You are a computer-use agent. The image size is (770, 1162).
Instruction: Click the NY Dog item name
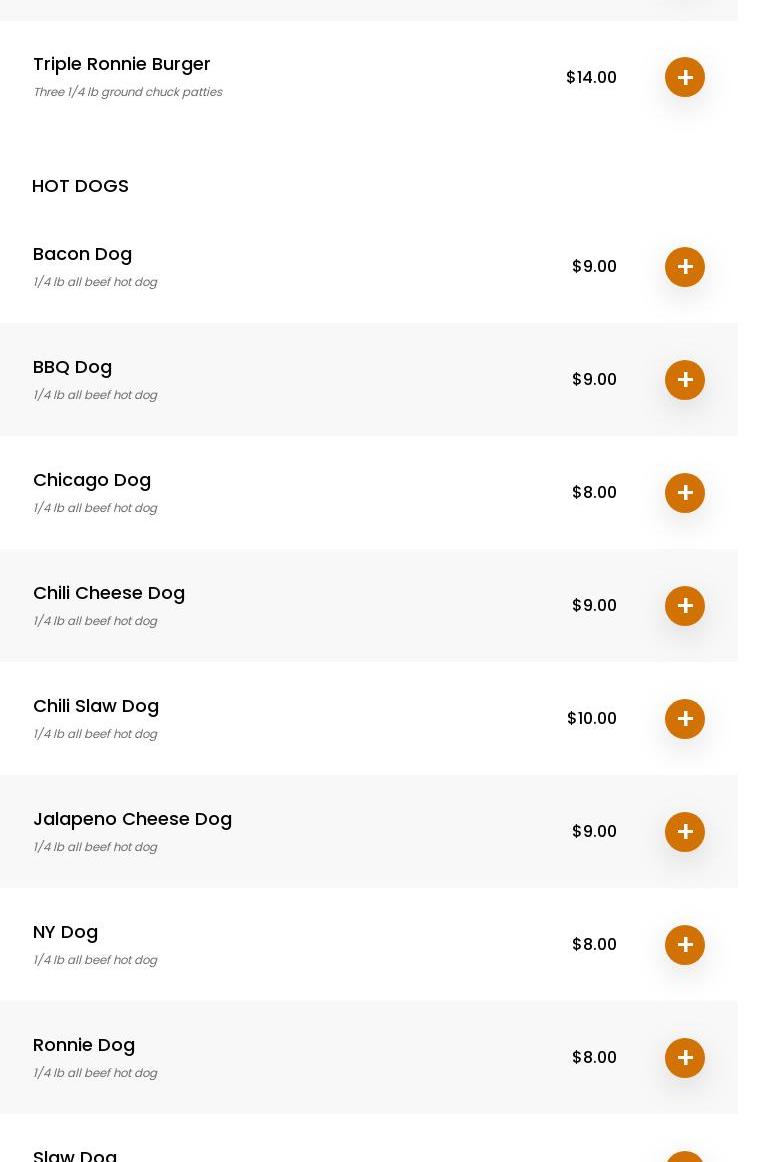65,932
